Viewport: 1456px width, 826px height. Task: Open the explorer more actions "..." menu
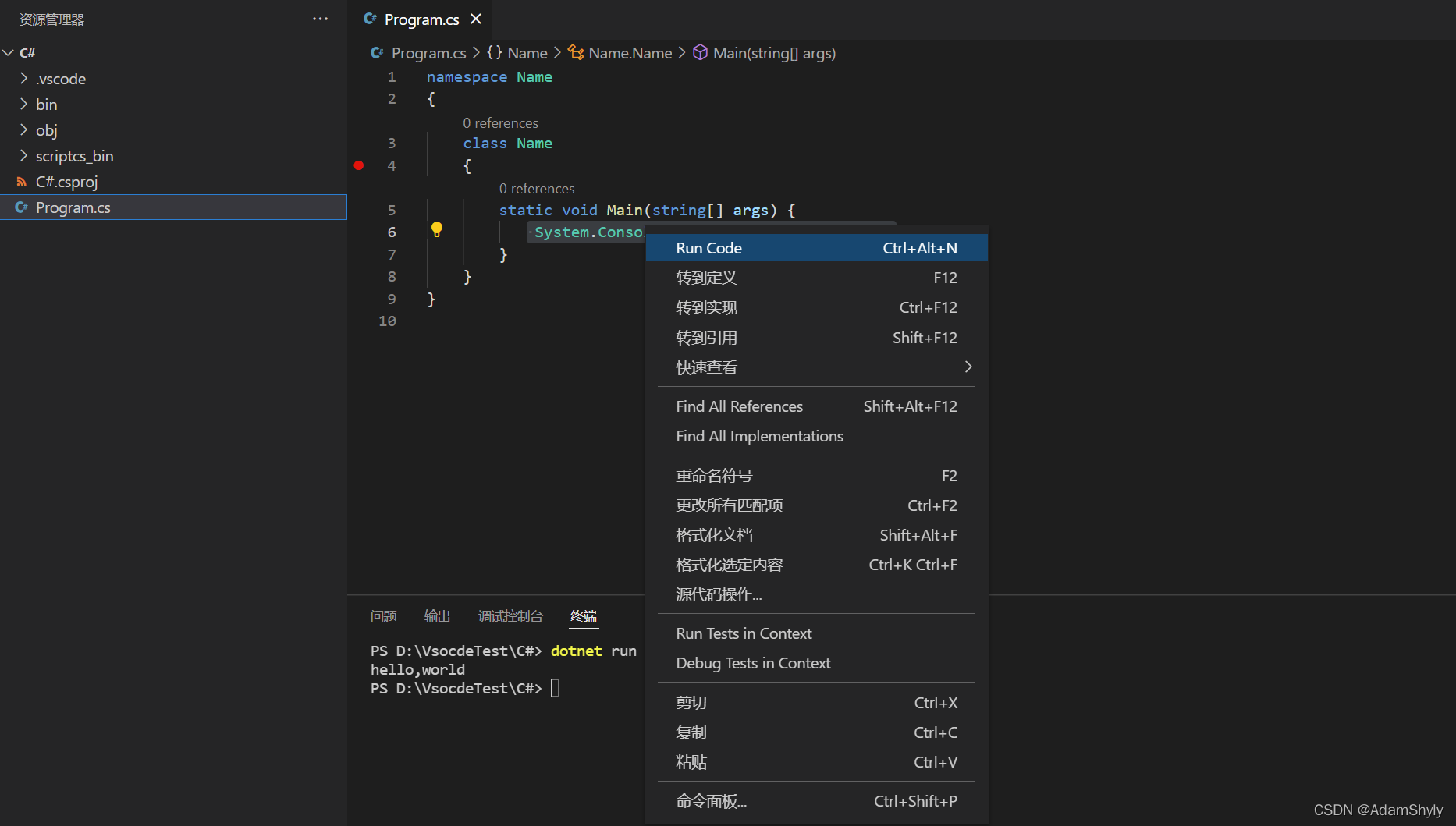click(x=320, y=19)
